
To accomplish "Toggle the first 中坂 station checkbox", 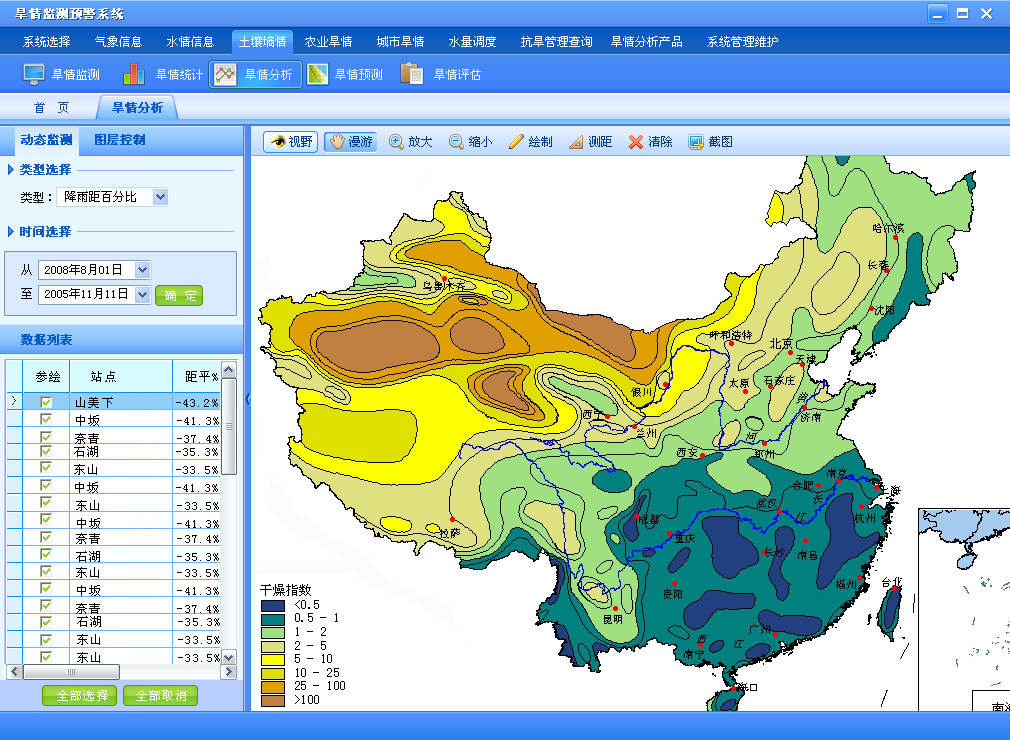I will [46, 420].
